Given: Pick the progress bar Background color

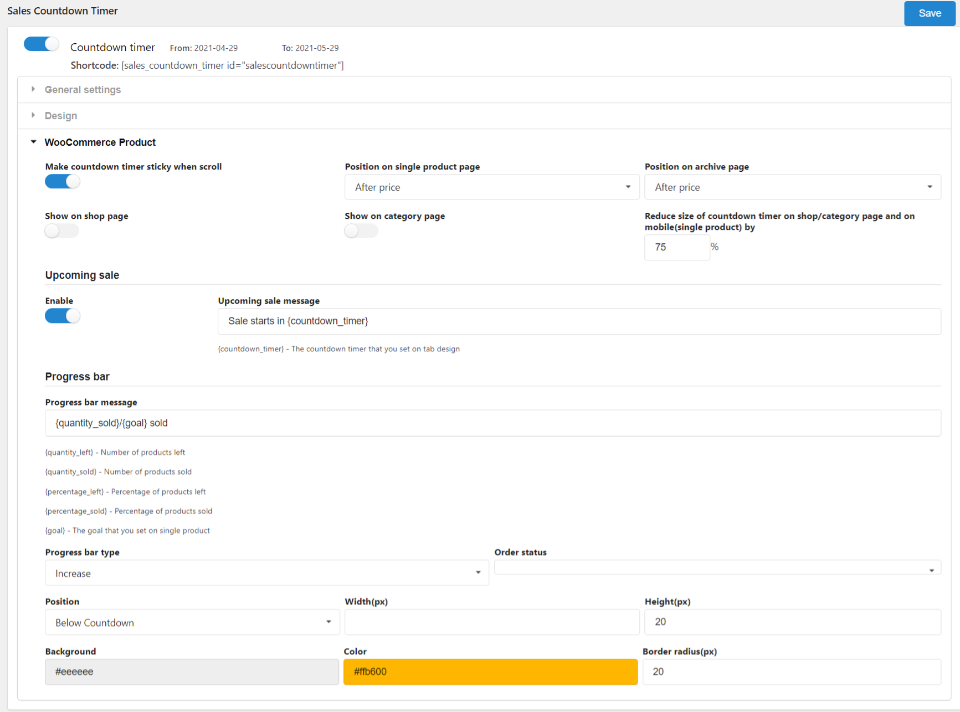Looking at the screenshot, I should 192,672.
